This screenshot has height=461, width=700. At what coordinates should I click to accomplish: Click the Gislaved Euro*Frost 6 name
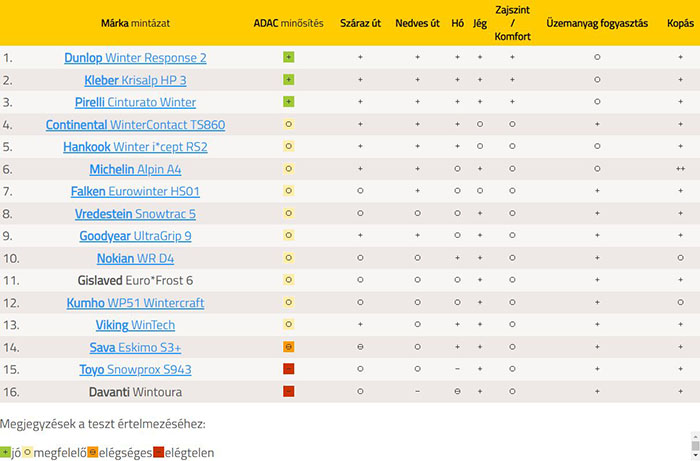135,280
